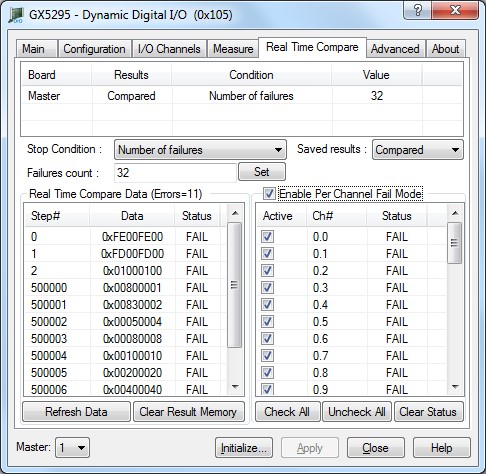This screenshot has width=486, height=474.
Task: Click the Clear Status button
Action: [428, 412]
